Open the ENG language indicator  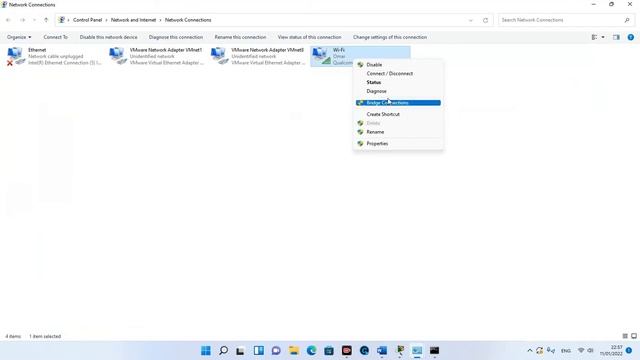tap(566, 351)
